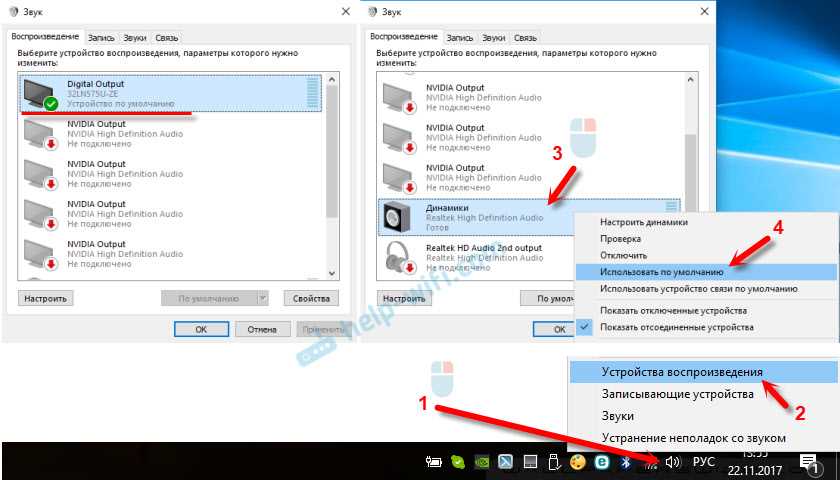The width and height of the screenshot is (840, 480).
Task: Click the Bluetooth tray icon
Action: 625,461
